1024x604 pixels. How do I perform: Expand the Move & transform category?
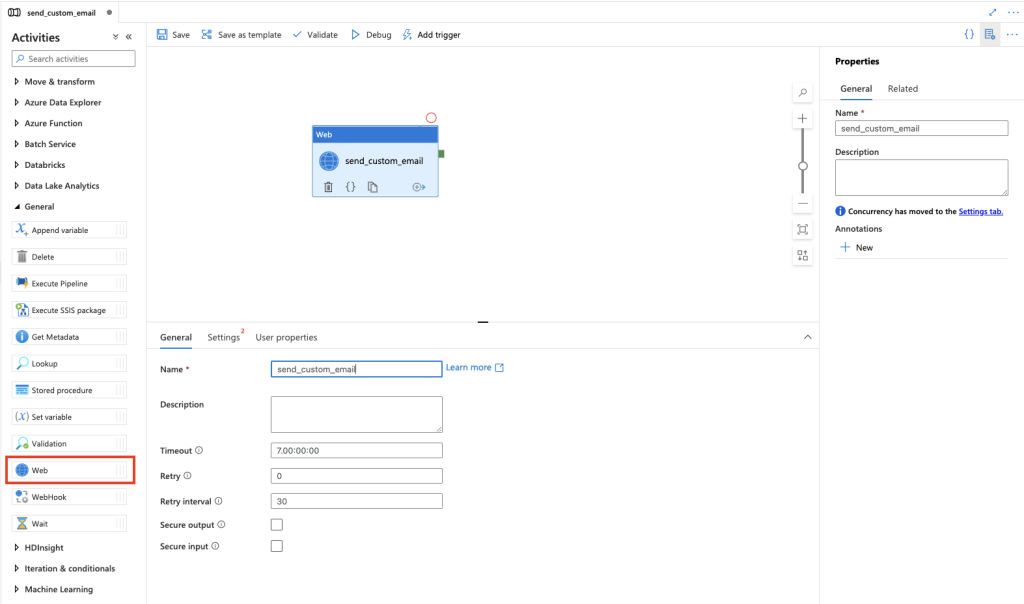coord(59,82)
